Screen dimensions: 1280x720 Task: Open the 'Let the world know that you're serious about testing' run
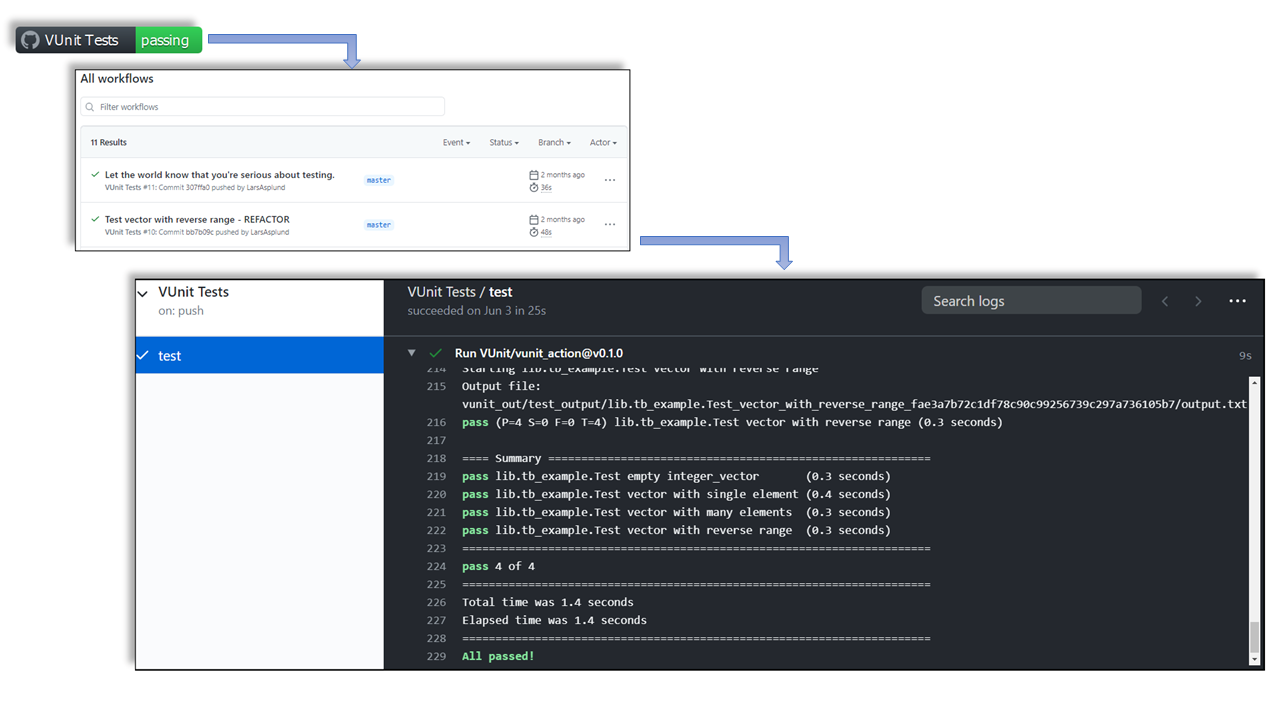tap(220, 175)
